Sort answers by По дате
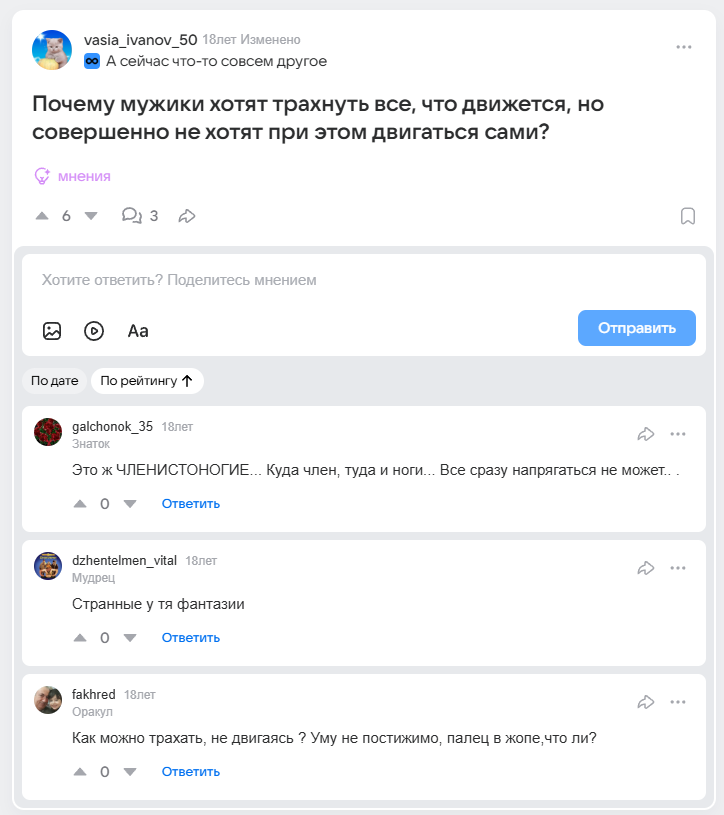The width and height of the screenshot is (724, 815). (54, 381)
